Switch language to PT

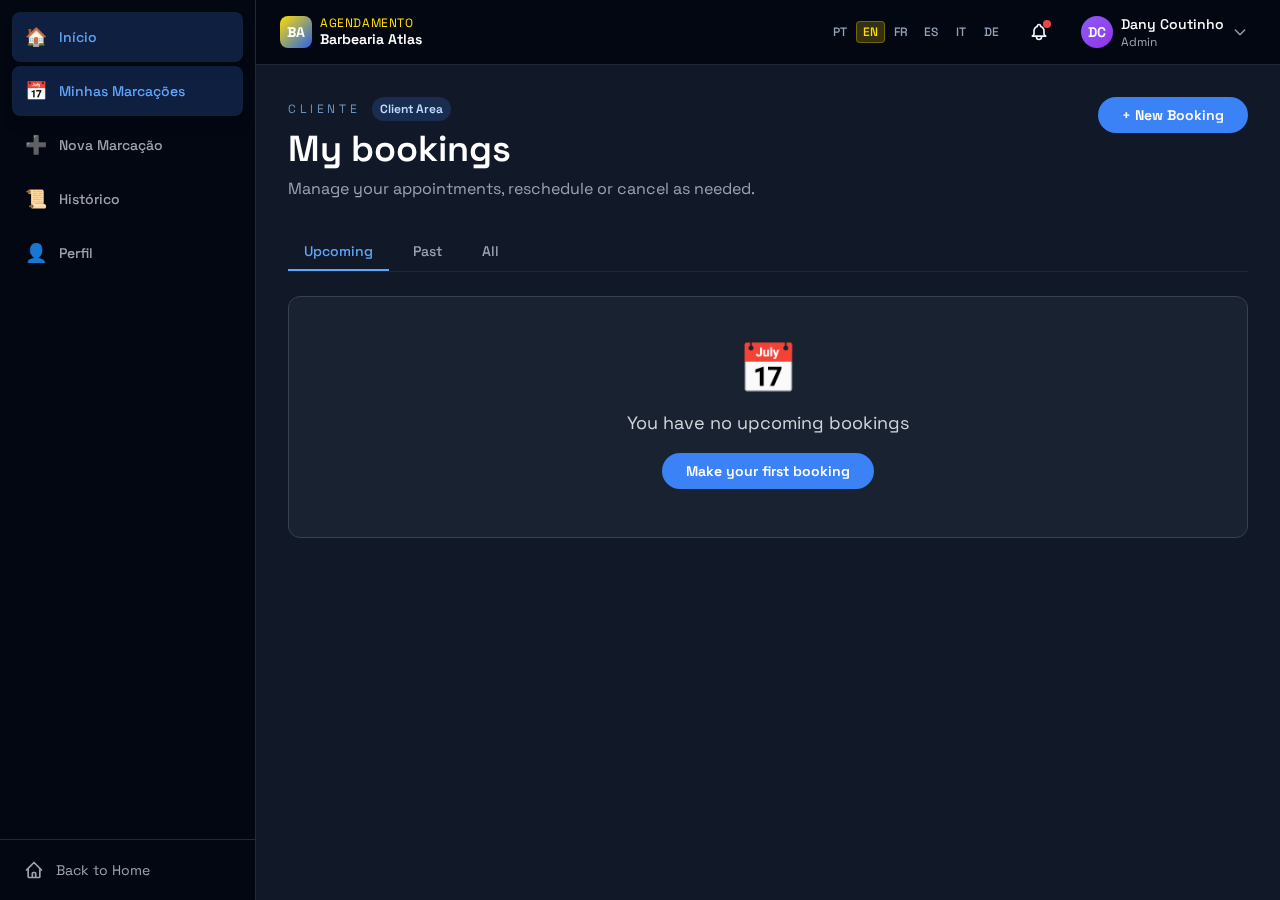[x=840, y=32]
